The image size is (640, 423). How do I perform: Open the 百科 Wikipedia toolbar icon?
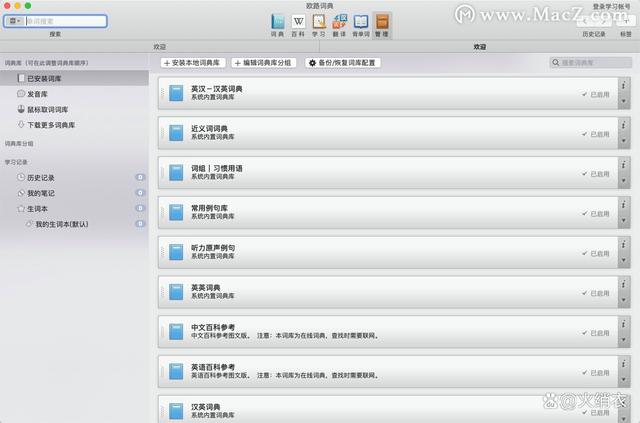pyautogui.click(x=298, y=25)
